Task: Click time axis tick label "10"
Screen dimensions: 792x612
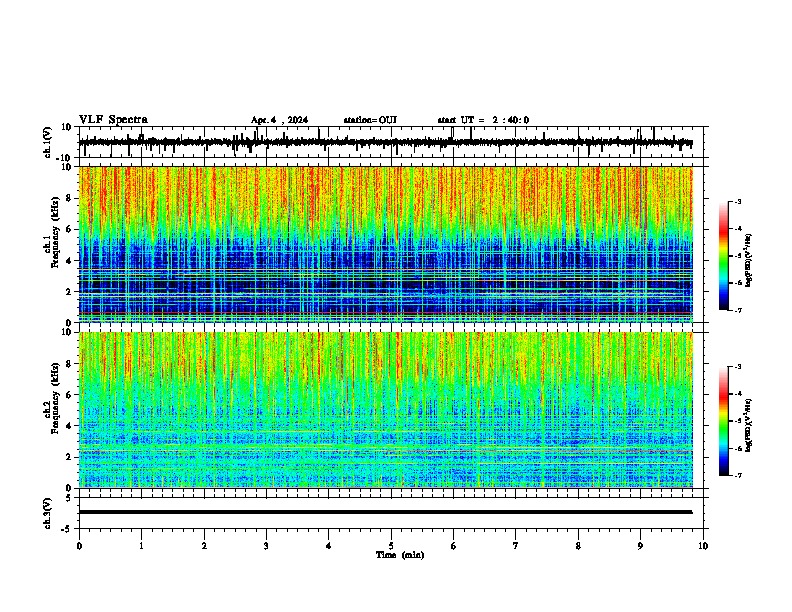Action: point(703,546)
